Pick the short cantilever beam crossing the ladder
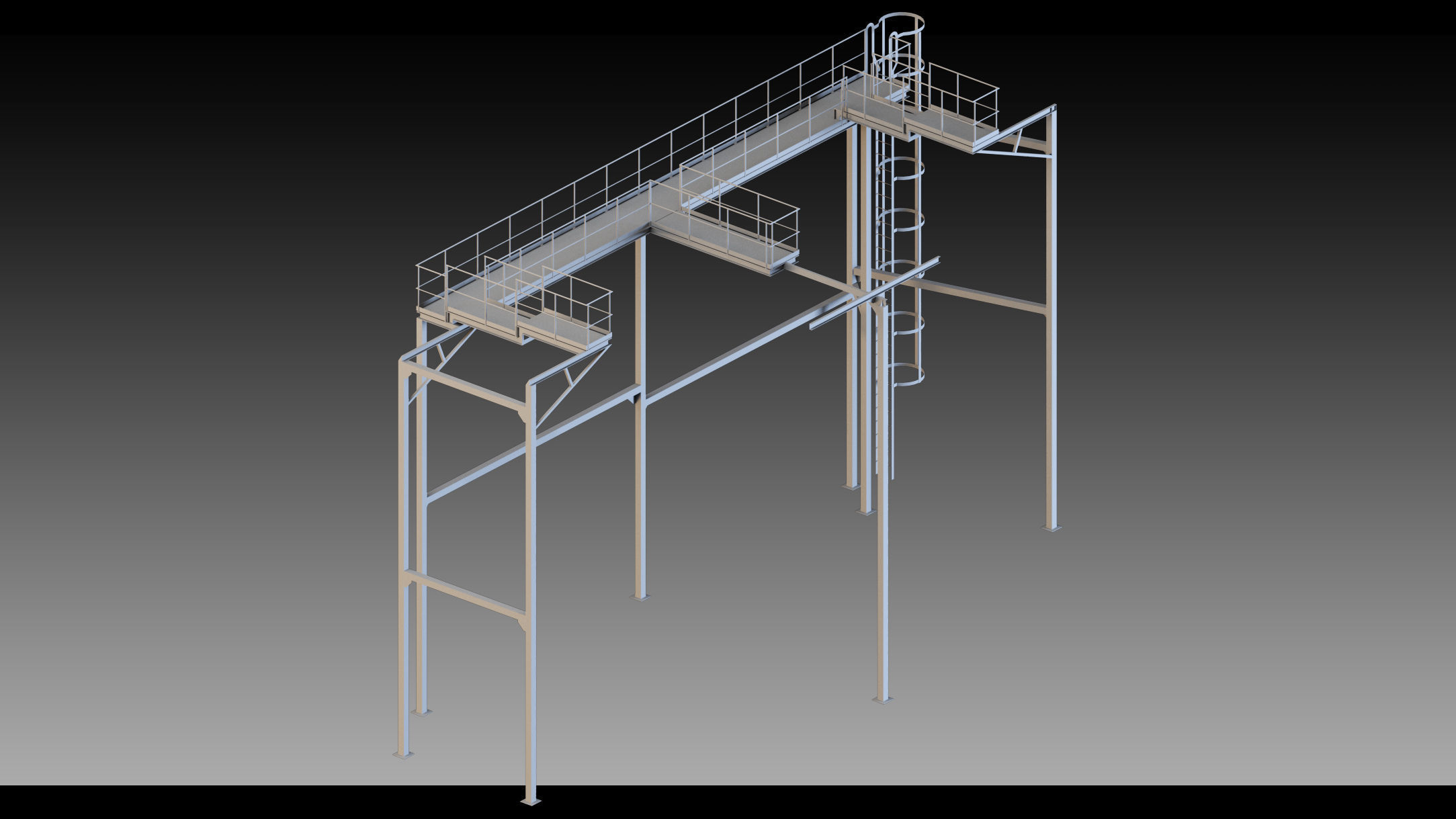This screenshot has height=819, width=1456. tap(875, 293)
